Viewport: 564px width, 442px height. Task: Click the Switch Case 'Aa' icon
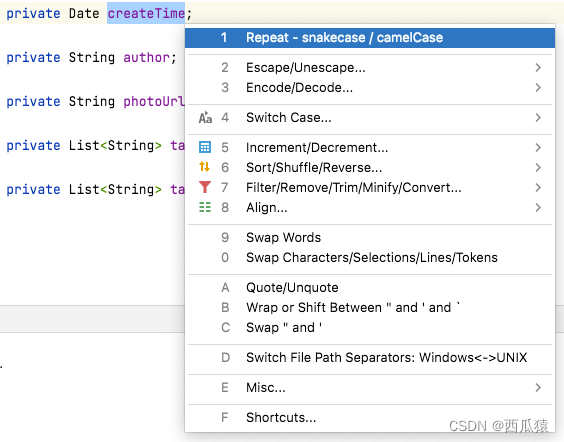click(x=205, y=117)
